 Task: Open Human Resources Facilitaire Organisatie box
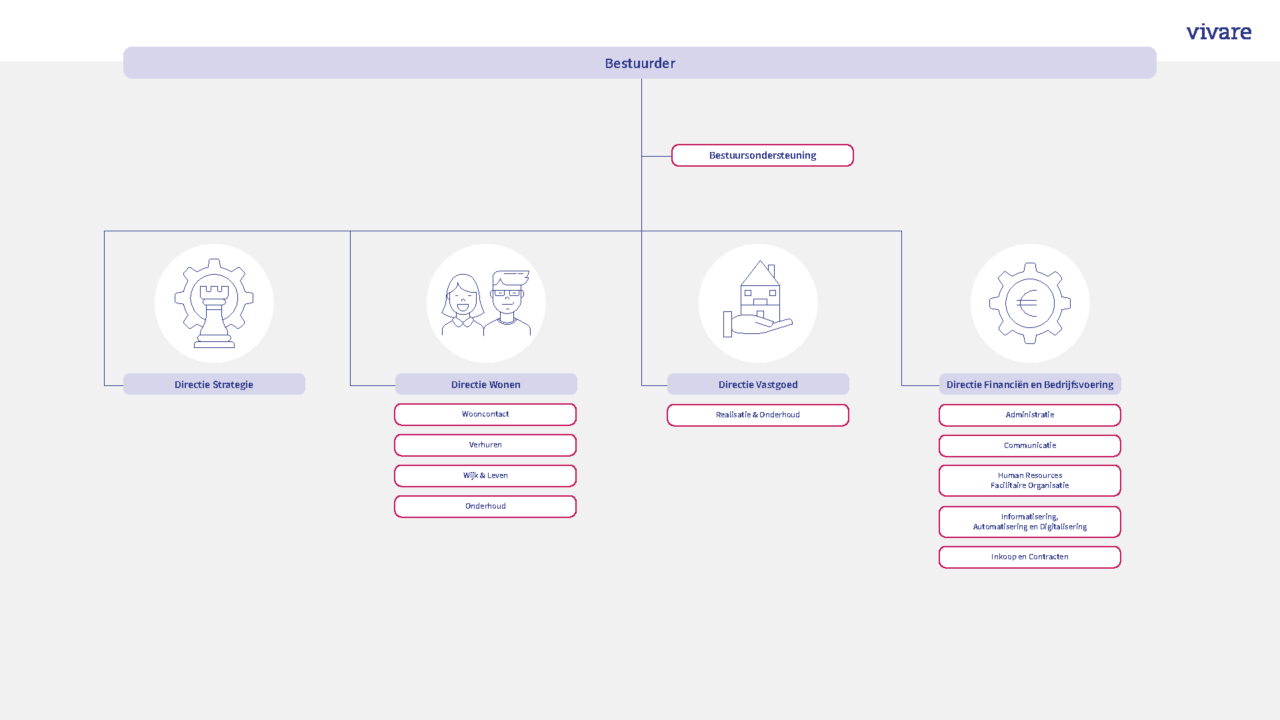point(1029,480)
